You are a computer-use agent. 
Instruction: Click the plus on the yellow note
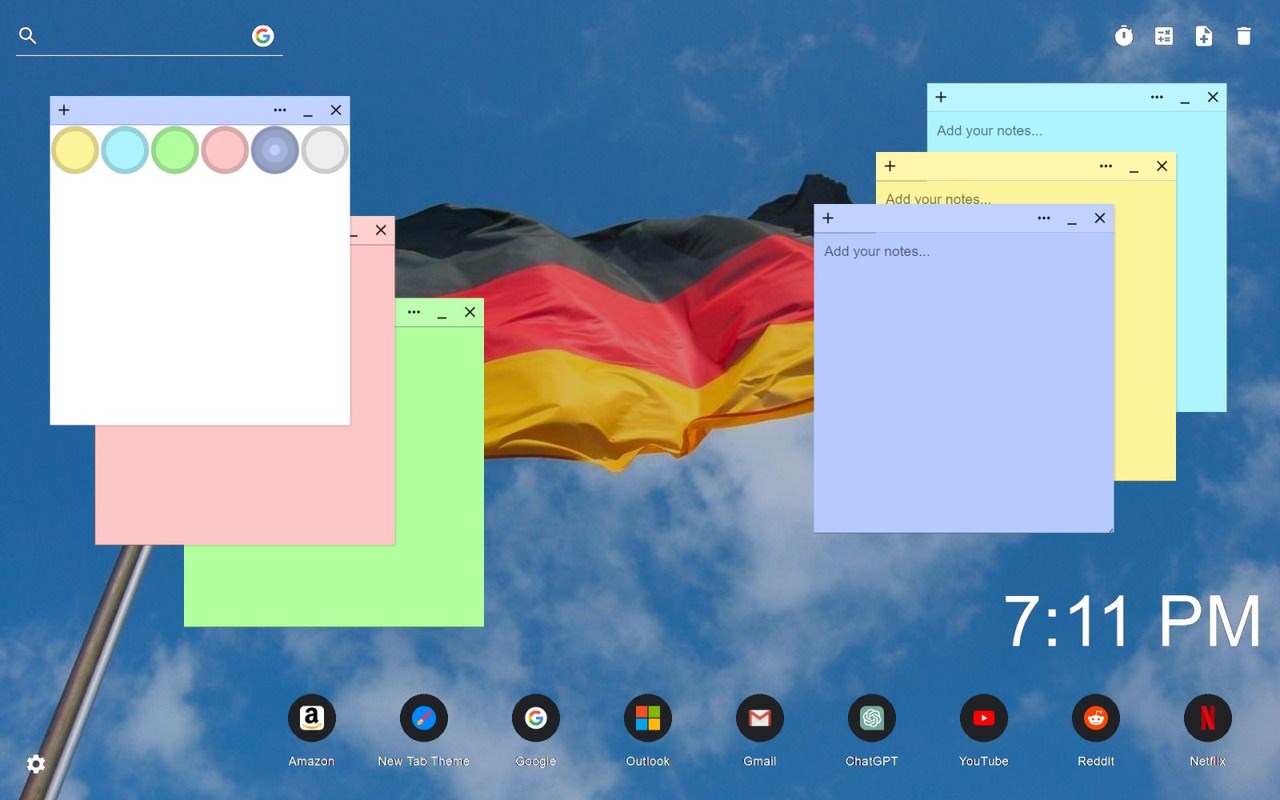click(x=890, y=166)
